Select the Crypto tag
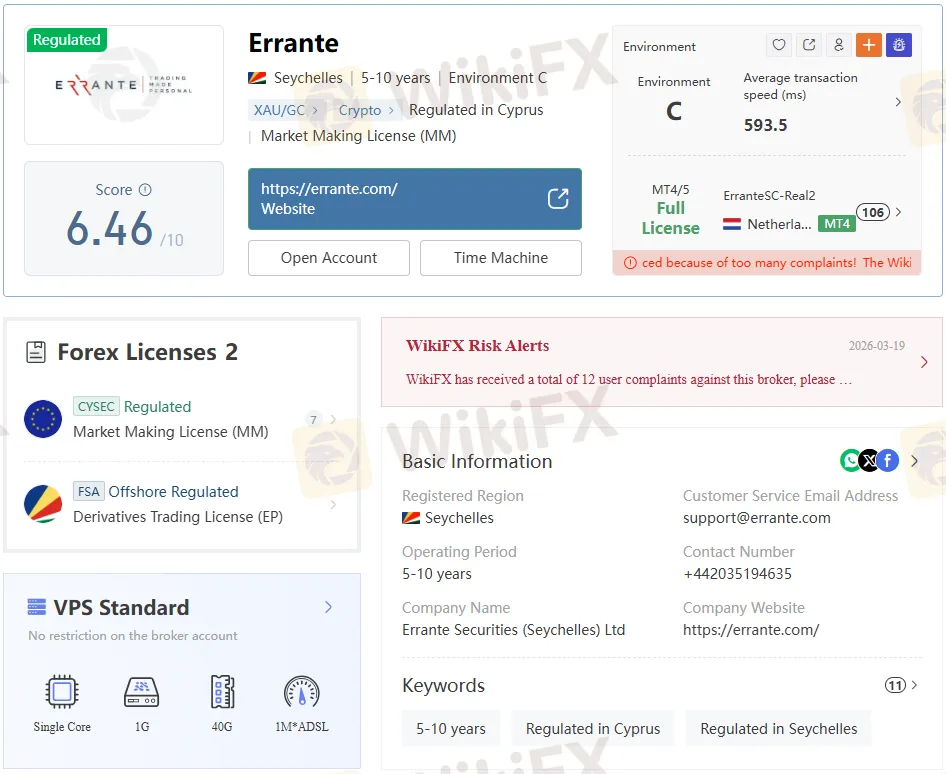Image resolution: width=946 pixels, height=774 pixels. 360,110
